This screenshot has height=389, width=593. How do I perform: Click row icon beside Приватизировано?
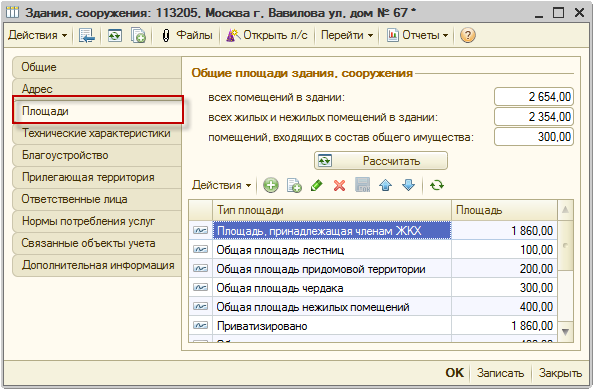point(200,325)
